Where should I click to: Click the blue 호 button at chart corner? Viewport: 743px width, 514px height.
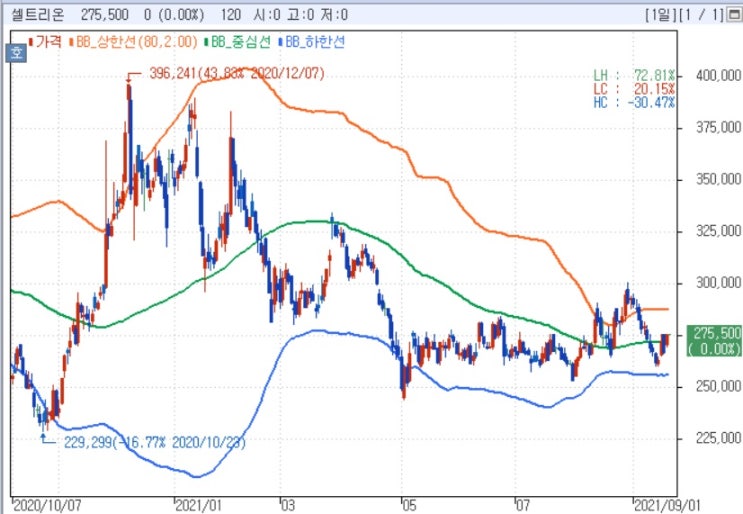coord(16,53)
